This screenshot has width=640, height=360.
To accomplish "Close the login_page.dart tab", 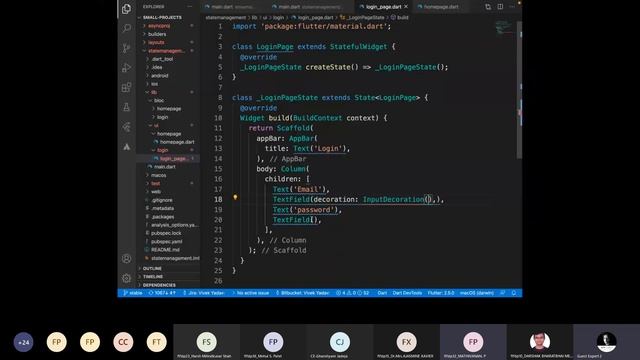I will tap(406, 7).
